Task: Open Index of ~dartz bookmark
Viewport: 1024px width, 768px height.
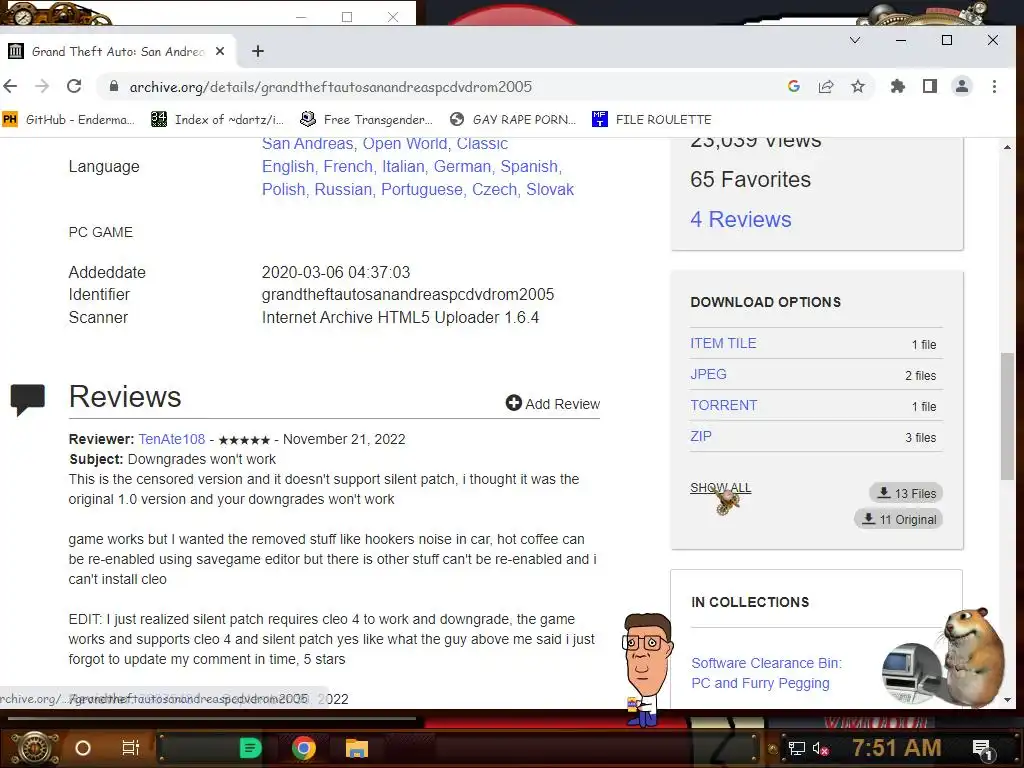Action: 217,120
